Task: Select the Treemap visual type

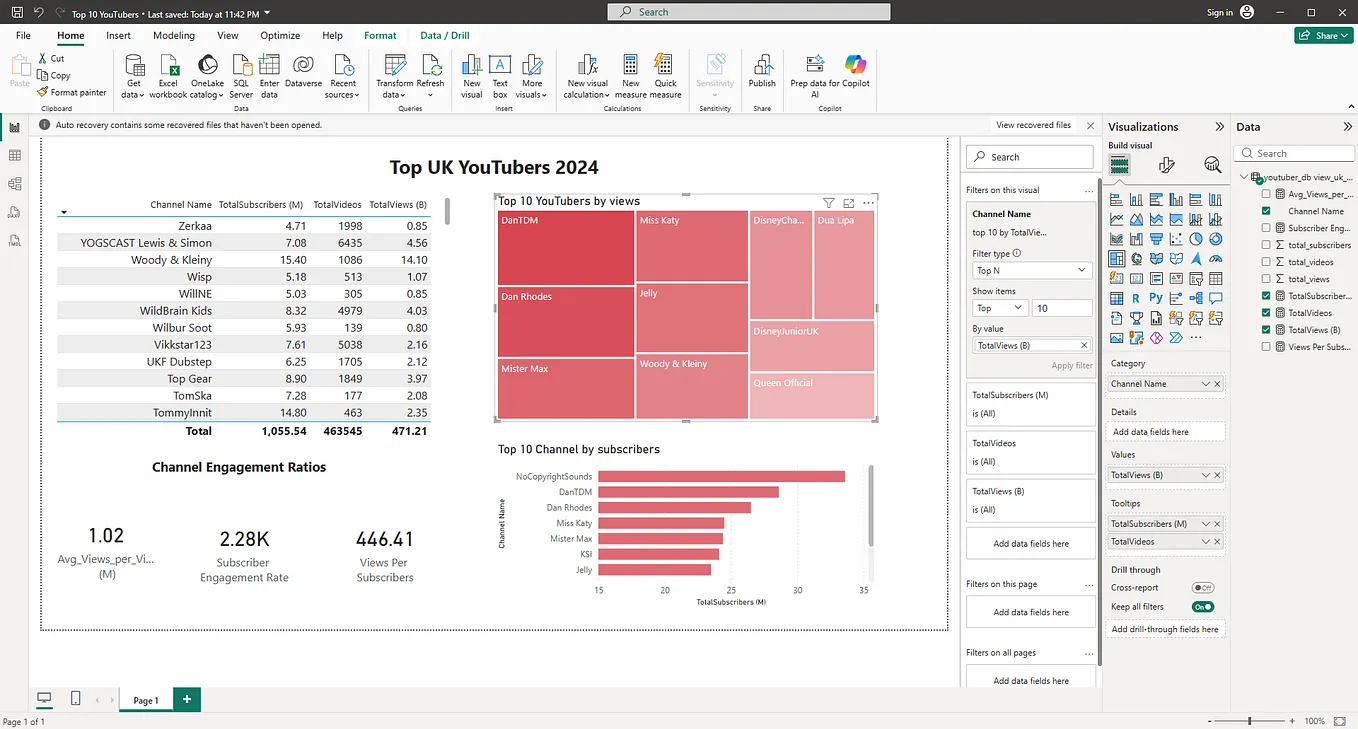Action: [x=1117, y=259]
